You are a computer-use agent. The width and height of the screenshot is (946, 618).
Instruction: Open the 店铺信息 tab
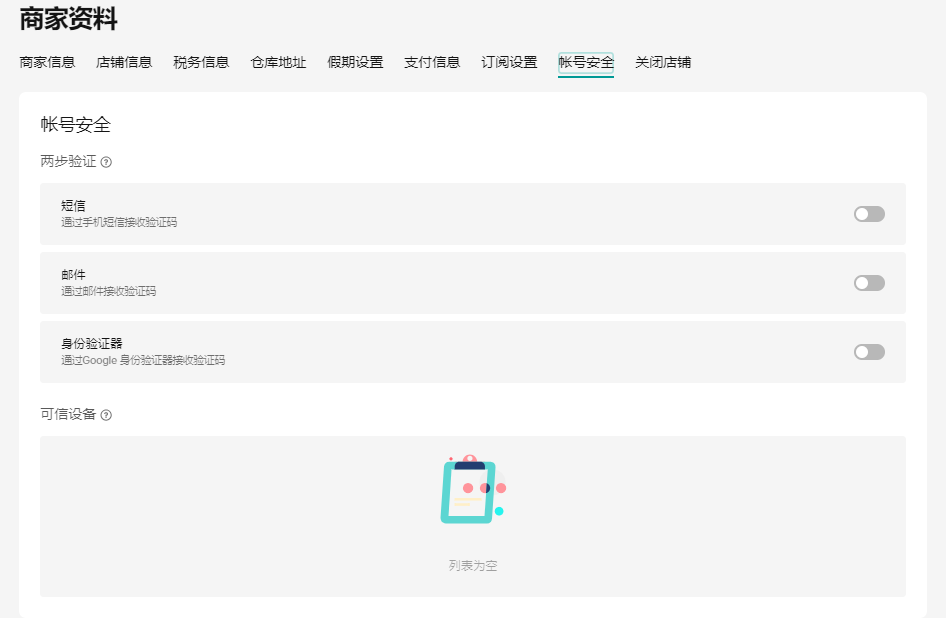tap(124, 62)
